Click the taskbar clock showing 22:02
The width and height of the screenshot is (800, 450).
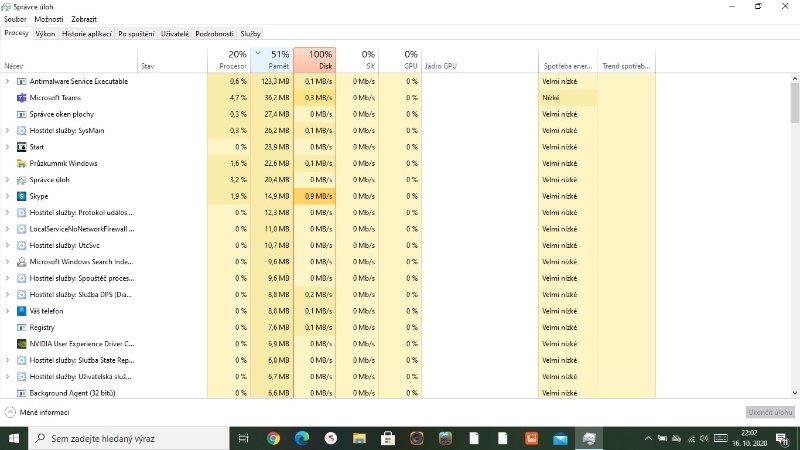pos(749,438)
